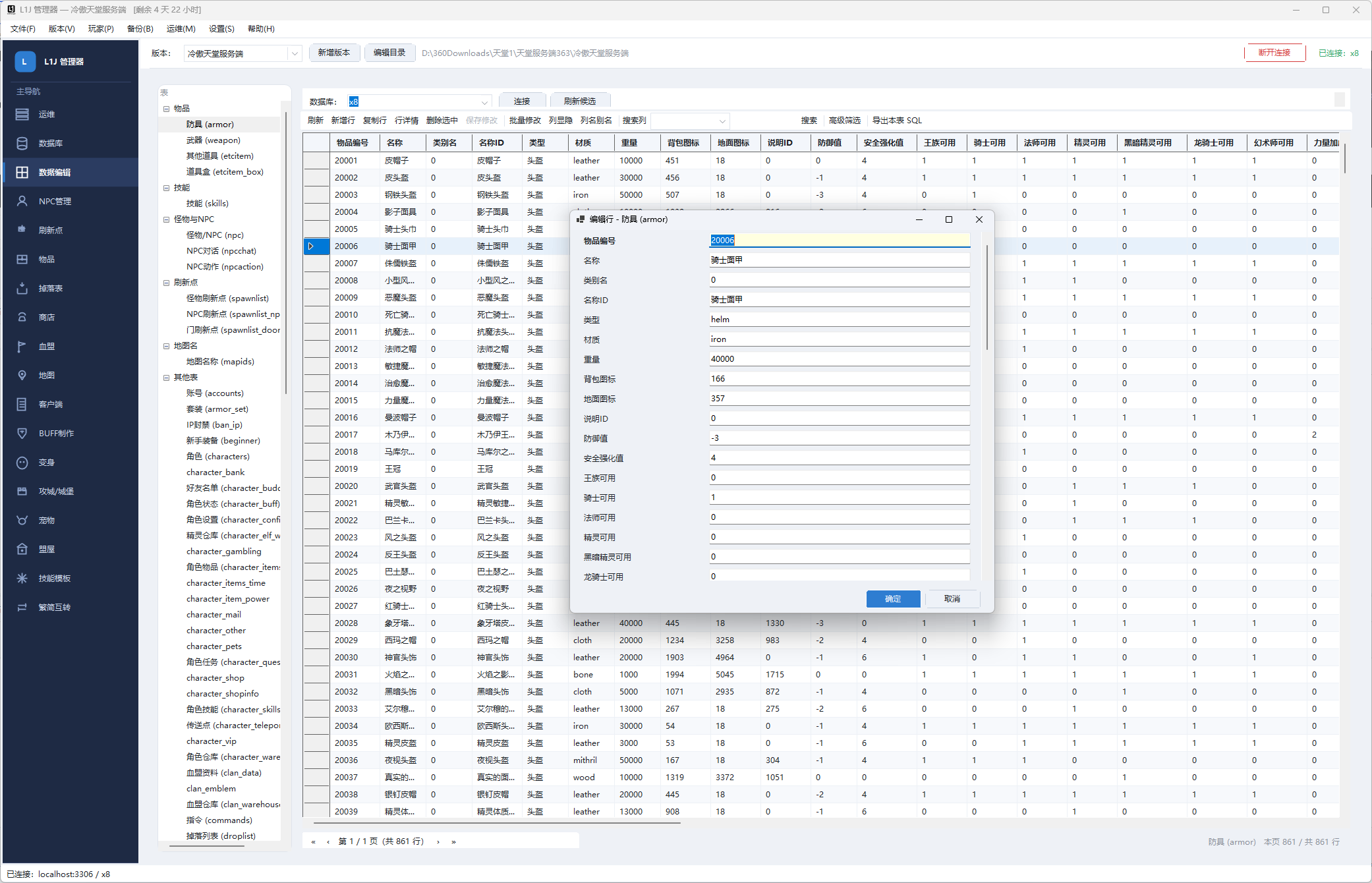Open the 设置(S) menu

221,28
